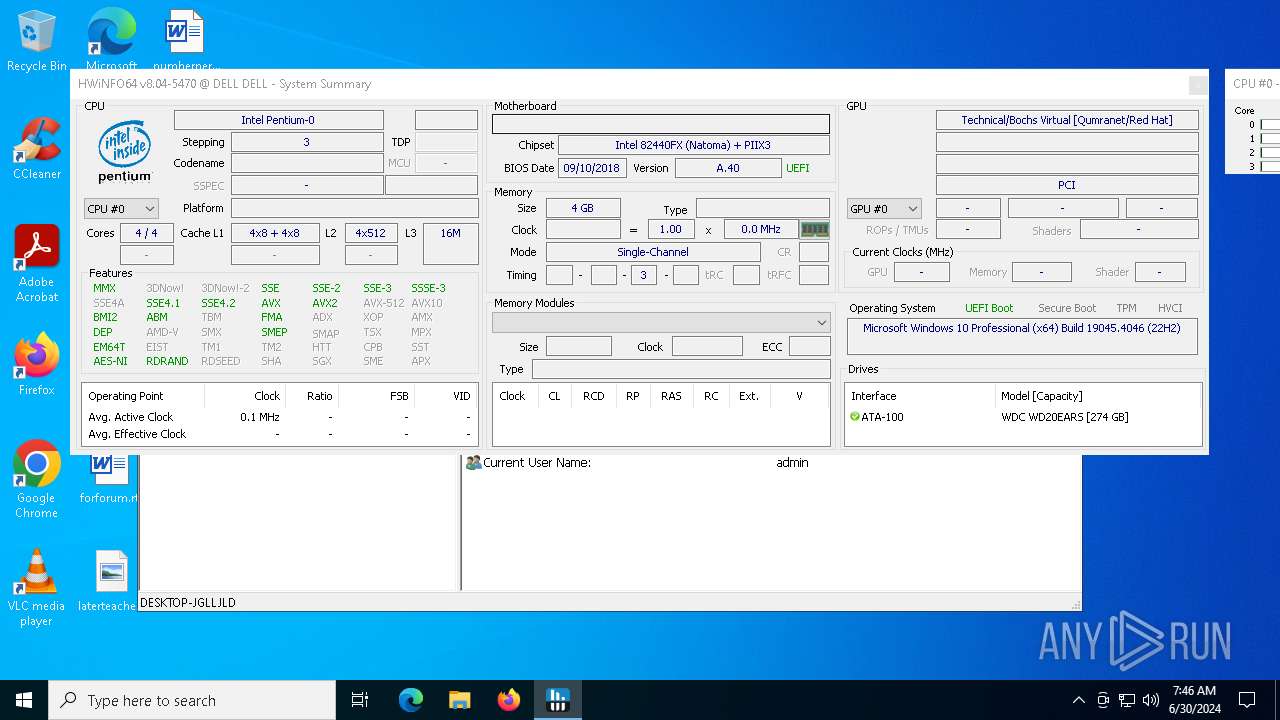Click the Secure Boot indicator
The image size is (1280, 720).
click(x=1067, y=308)
